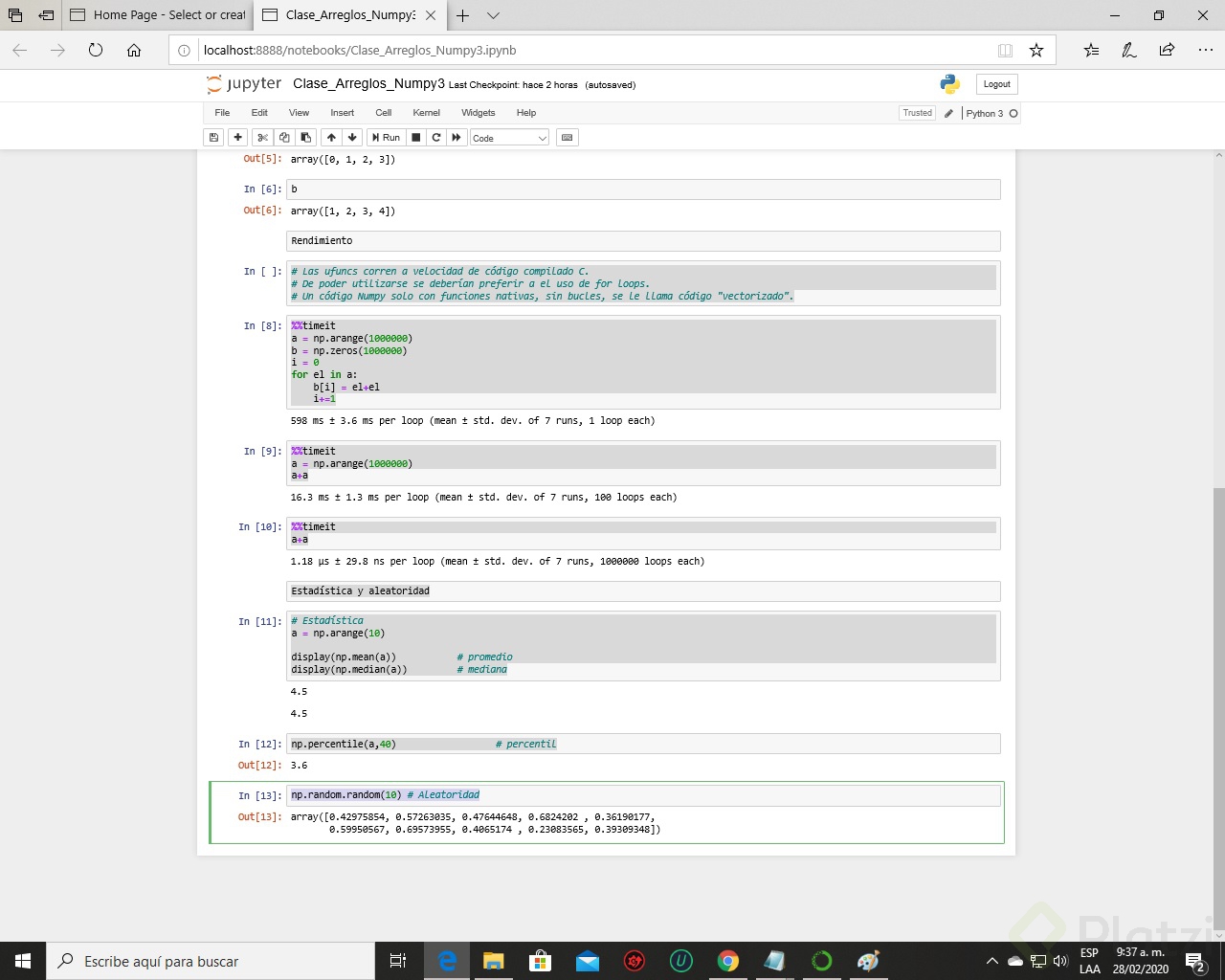The width and height of the screenshot is (1225, 980).
Task: Copy the selected cell with copy icon
Action: click(x=283, y=137)
